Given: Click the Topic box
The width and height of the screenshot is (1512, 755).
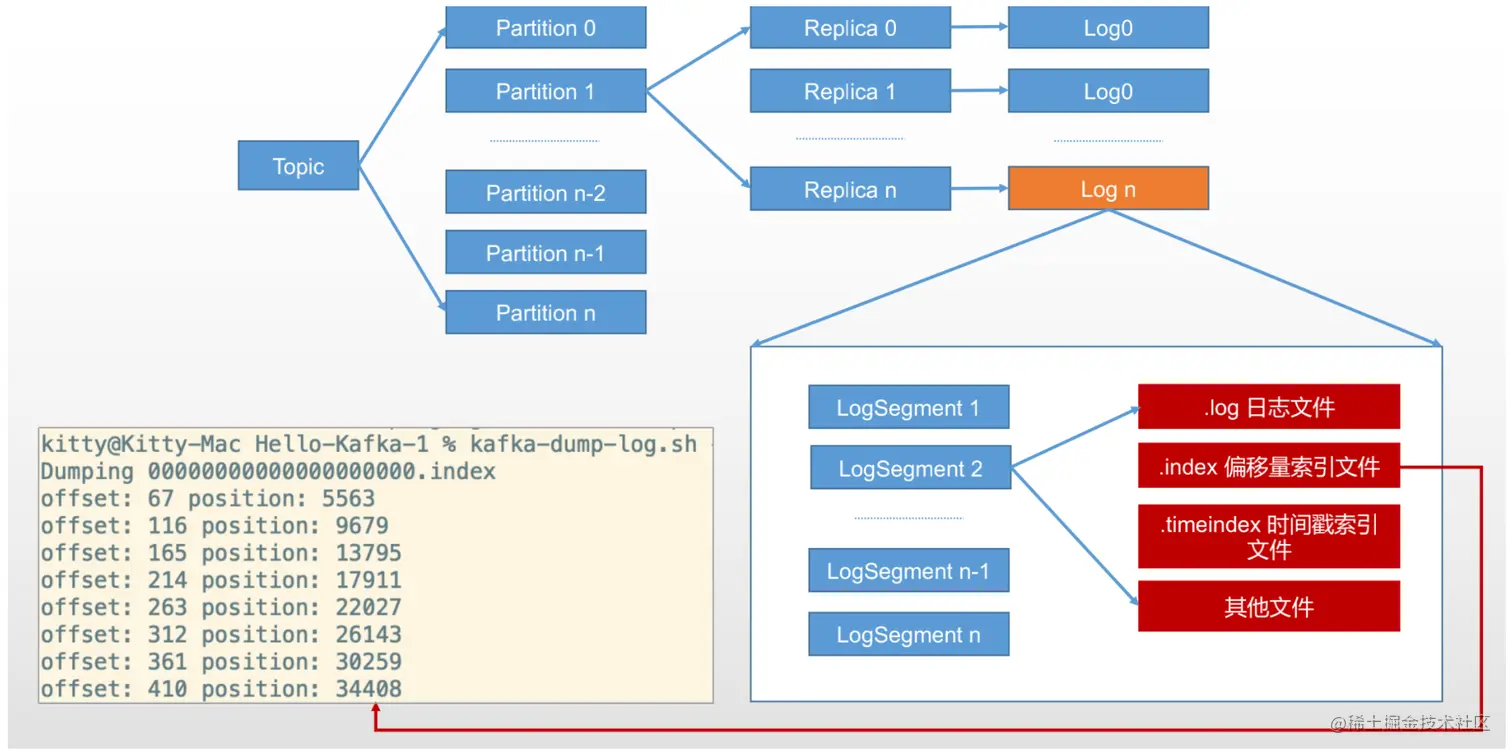Looking at the screenshot, I should [x=298, y=166].
